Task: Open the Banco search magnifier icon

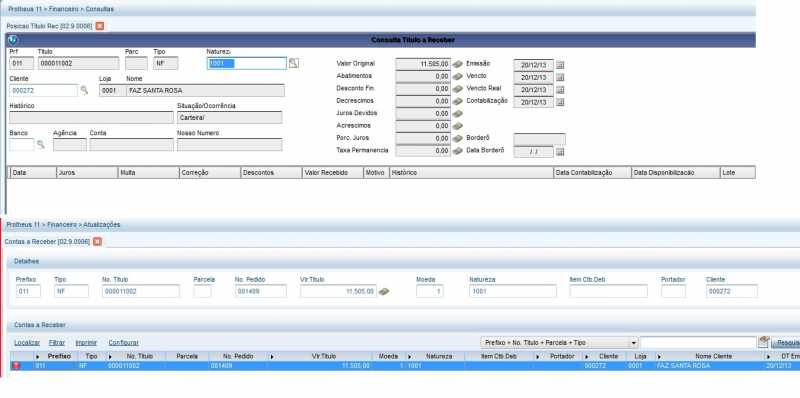Action: pos(40,145)
